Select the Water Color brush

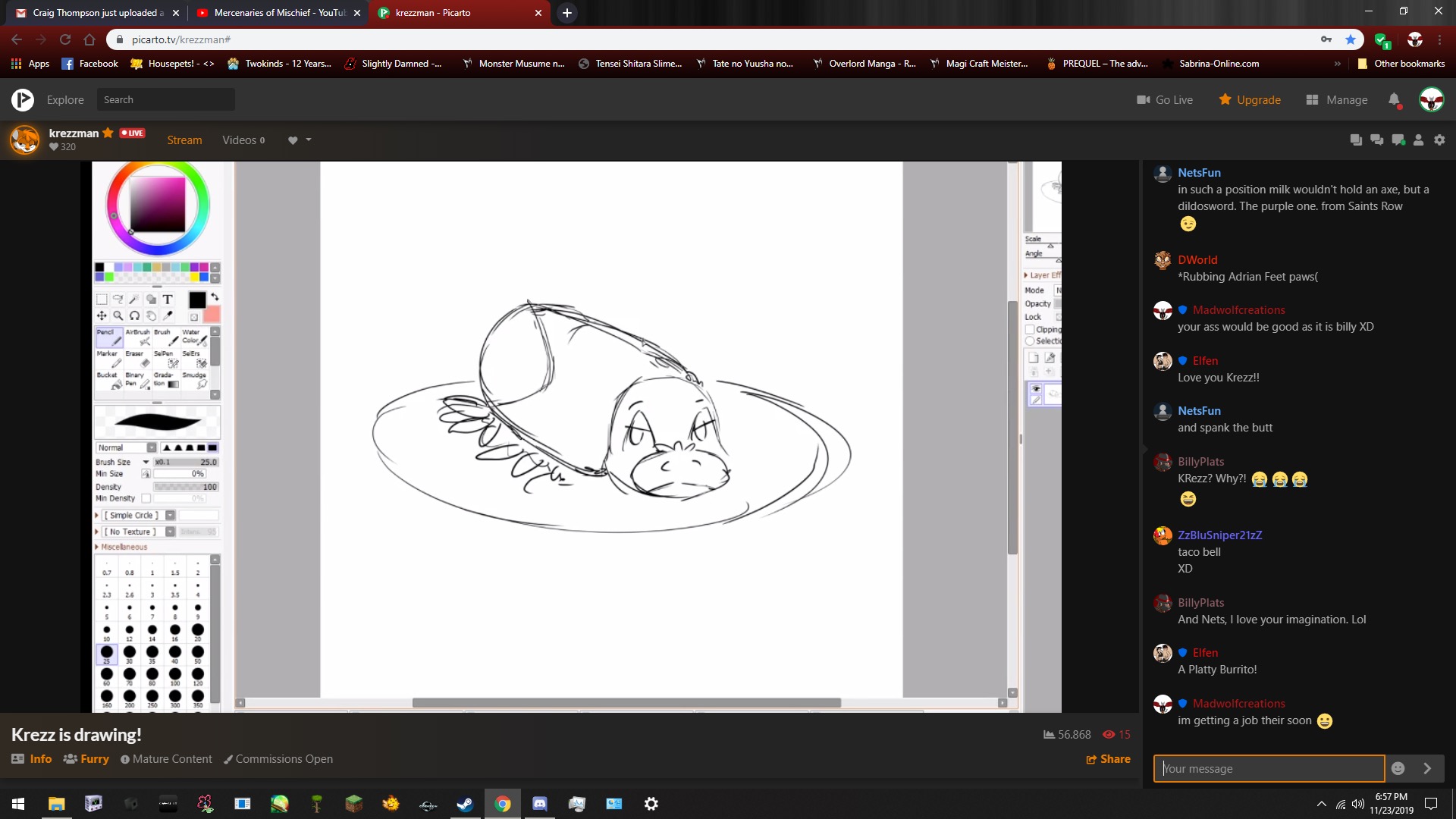pyautogui.click(x=194, y=337)
